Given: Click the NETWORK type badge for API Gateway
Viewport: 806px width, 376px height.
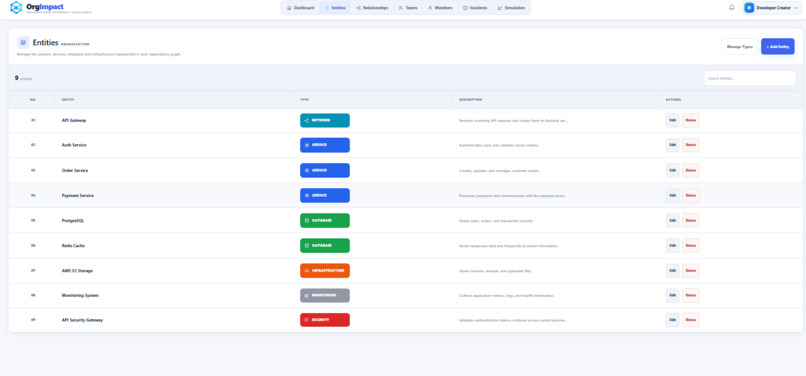Looking at the screenshot, I should coord(325,120).
